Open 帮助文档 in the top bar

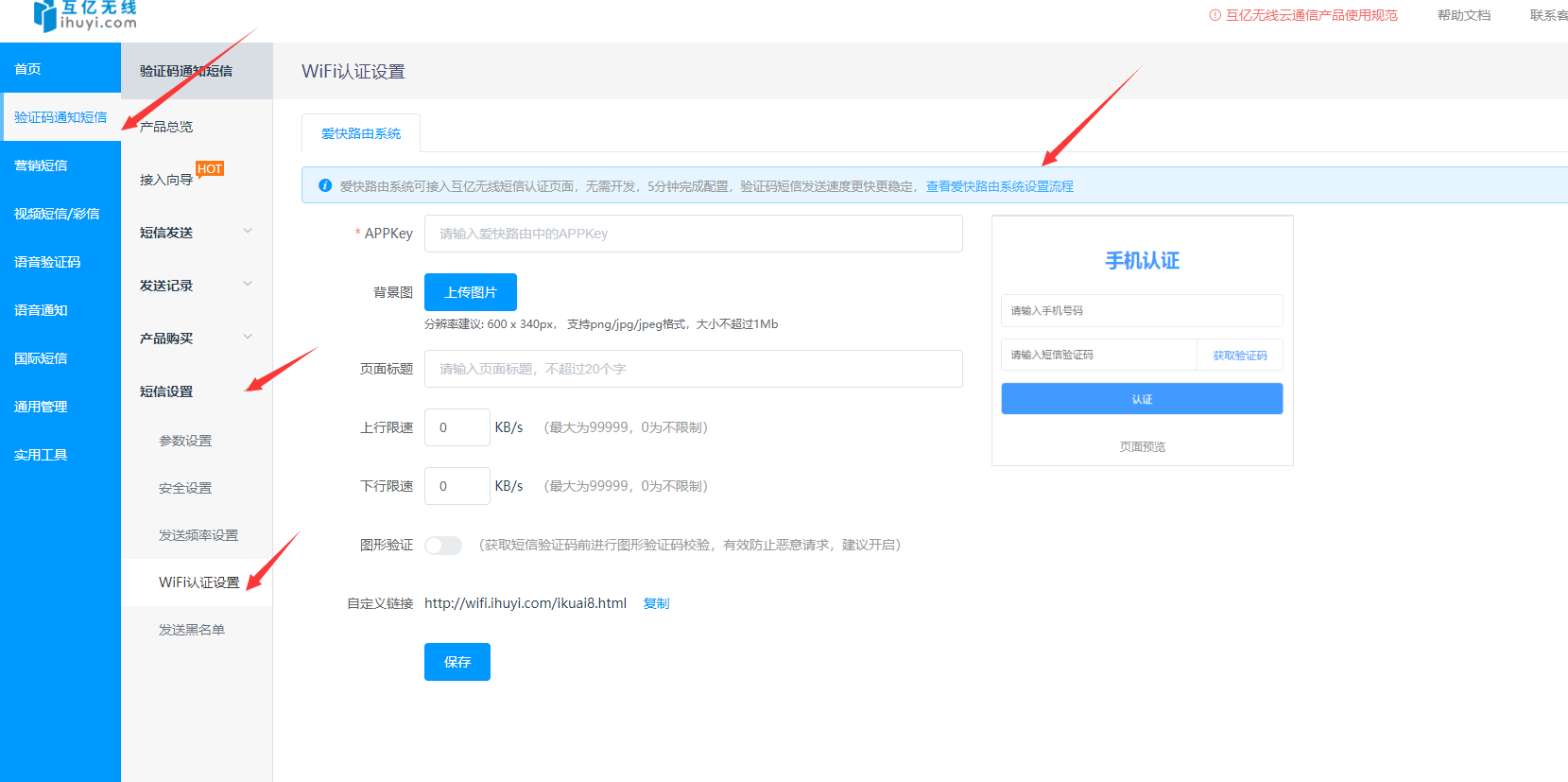[1464, 15]
